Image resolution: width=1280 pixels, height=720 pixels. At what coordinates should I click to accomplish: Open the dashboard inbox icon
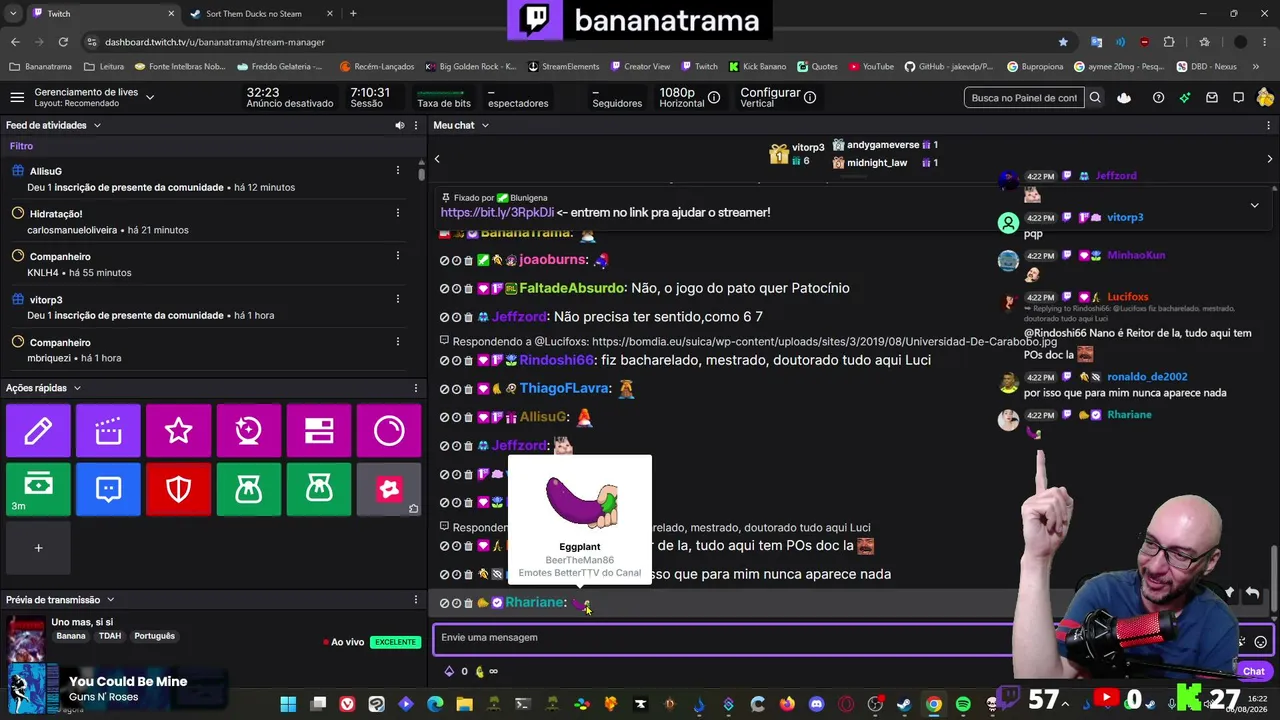coord(1212,98)
